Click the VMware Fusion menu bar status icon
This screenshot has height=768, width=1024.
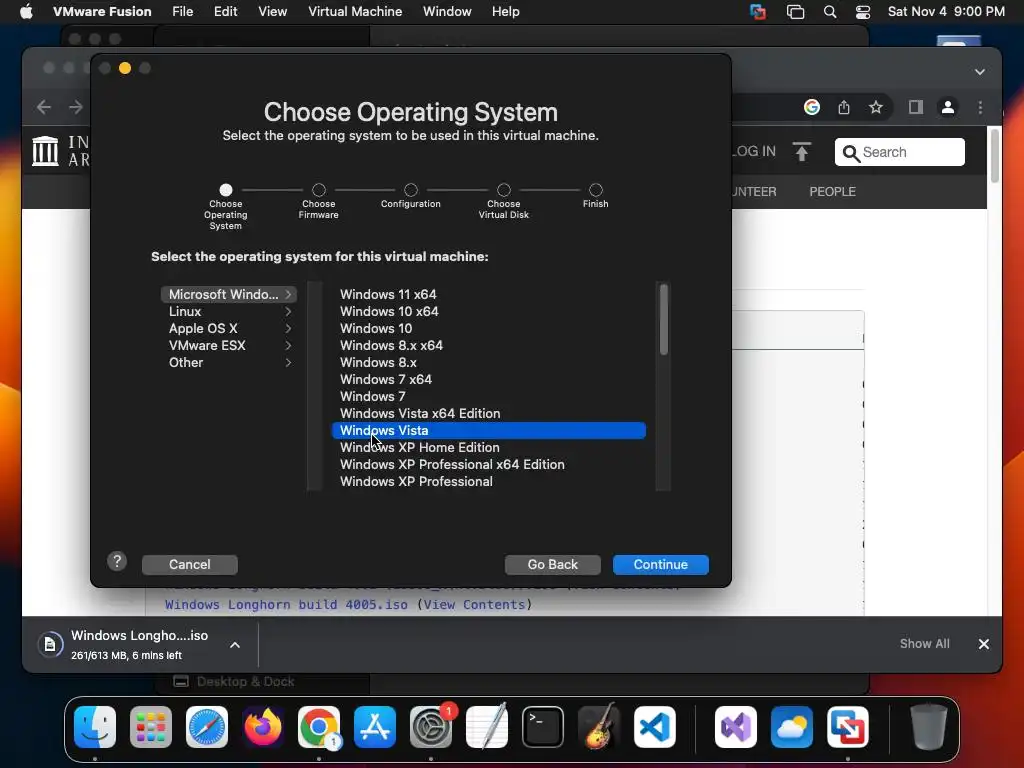[758, 12]
